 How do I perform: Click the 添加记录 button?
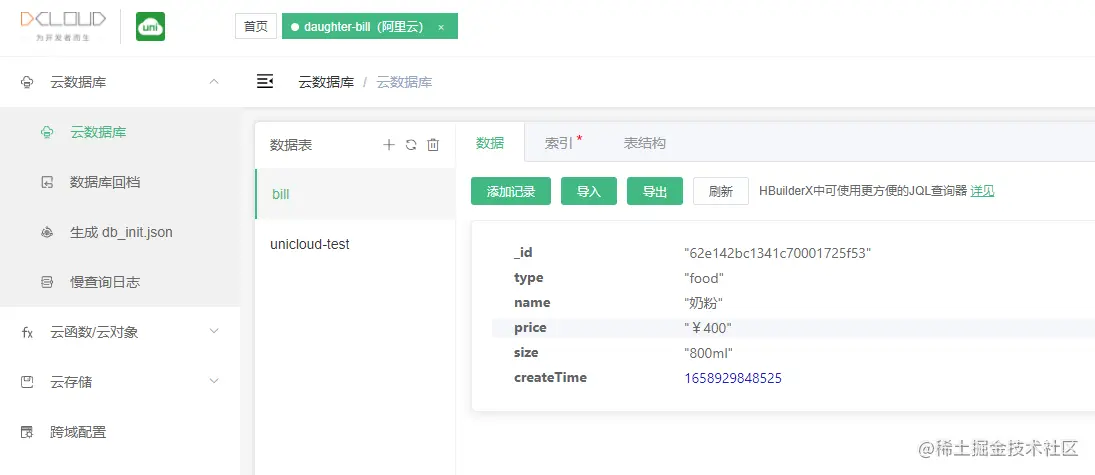[511, 191]
